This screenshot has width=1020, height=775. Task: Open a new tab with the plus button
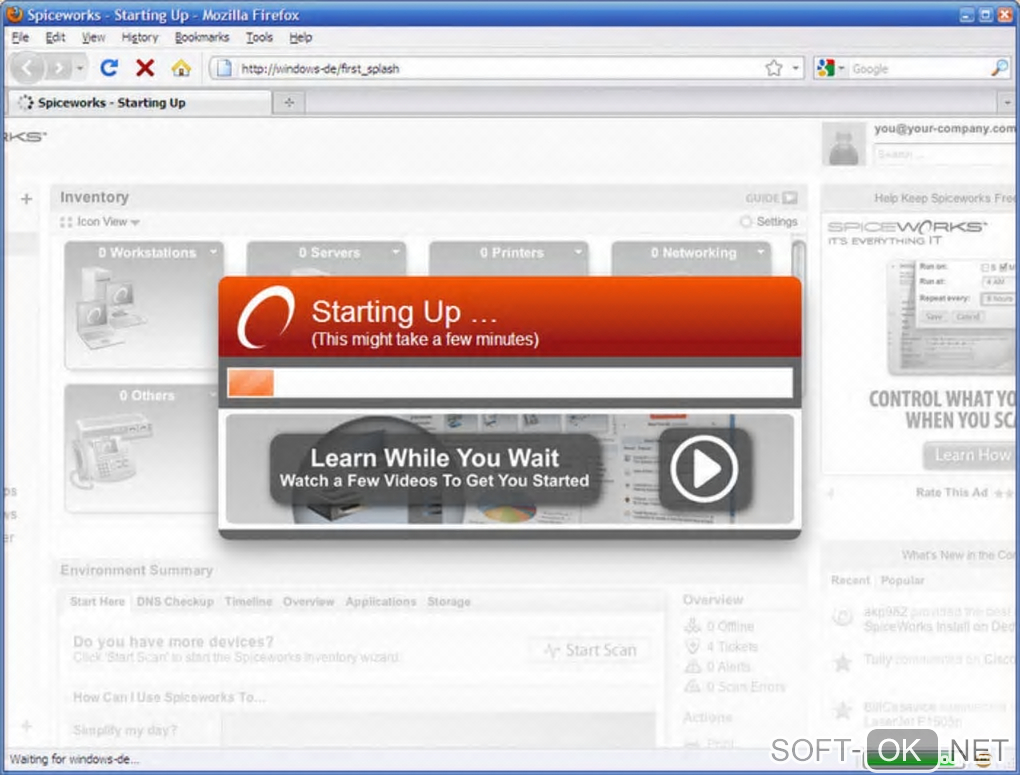[x=289, y=102]
